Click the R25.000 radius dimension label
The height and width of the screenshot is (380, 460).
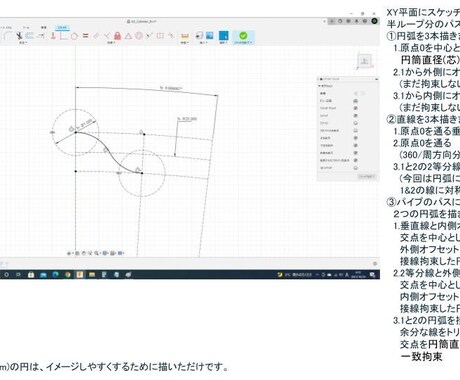[187, 119]
